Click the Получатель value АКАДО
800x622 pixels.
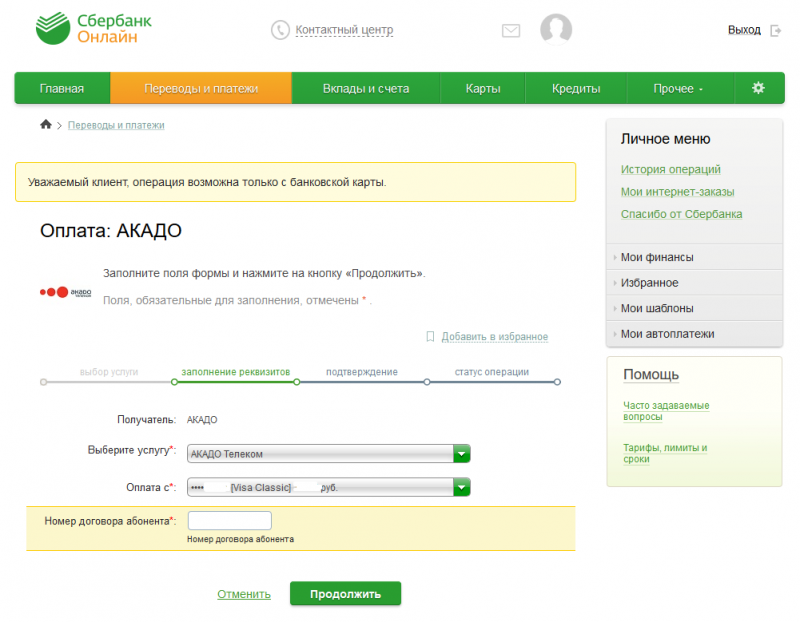click(202, 419)
